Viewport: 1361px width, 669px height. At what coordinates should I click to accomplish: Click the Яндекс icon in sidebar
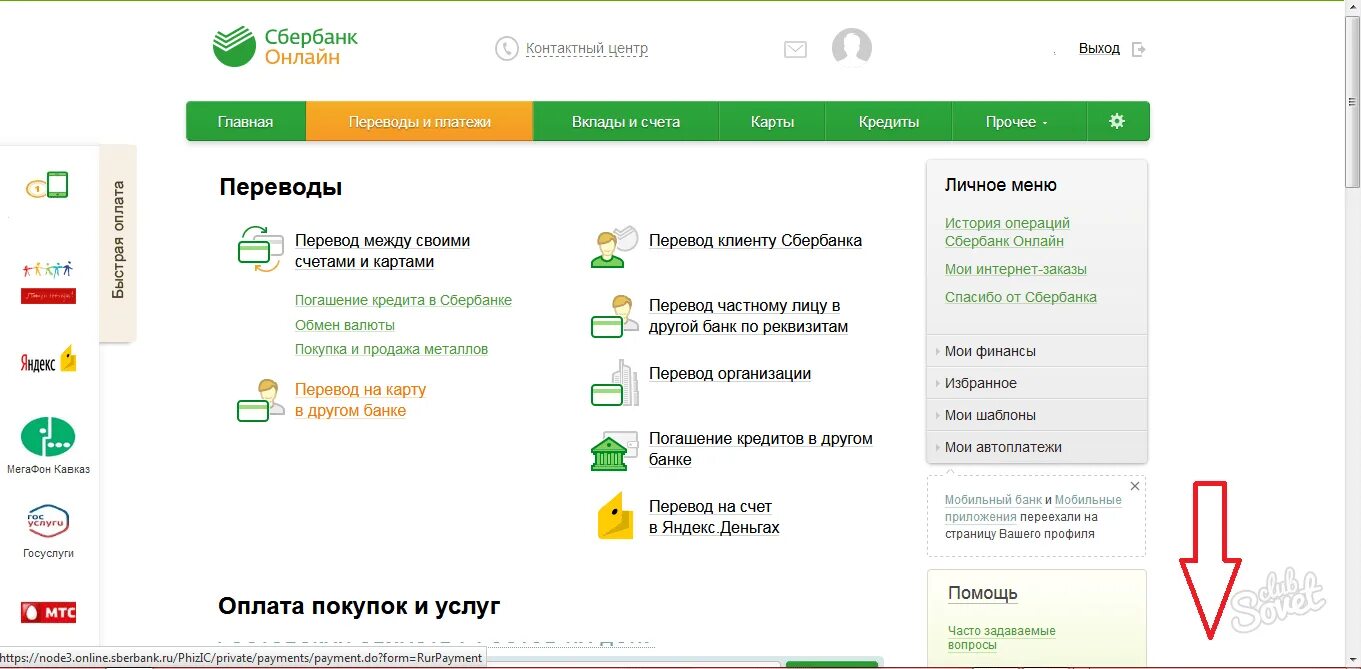(48, 360)
